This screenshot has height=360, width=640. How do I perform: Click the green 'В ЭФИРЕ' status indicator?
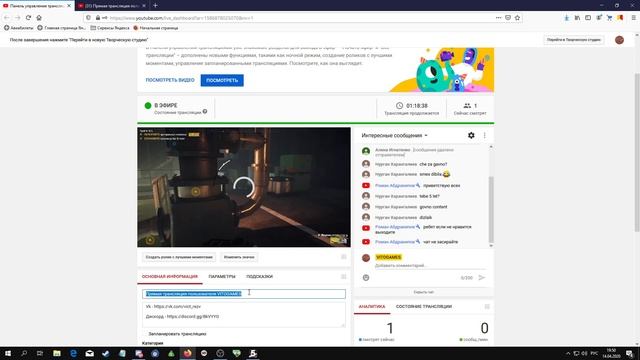tap(148, 105)
